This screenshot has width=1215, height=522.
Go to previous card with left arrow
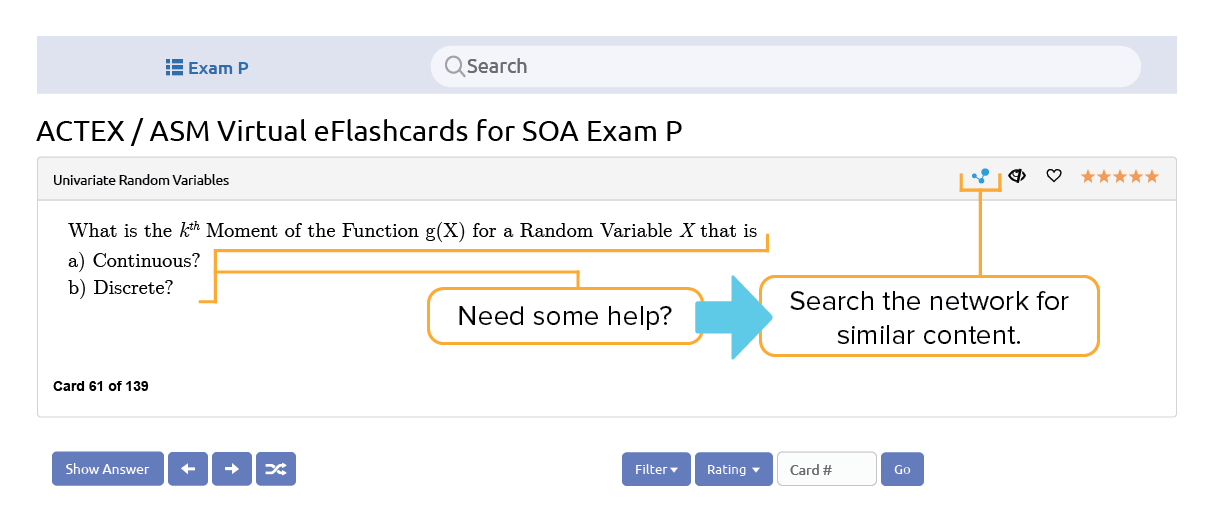point(188,469)
